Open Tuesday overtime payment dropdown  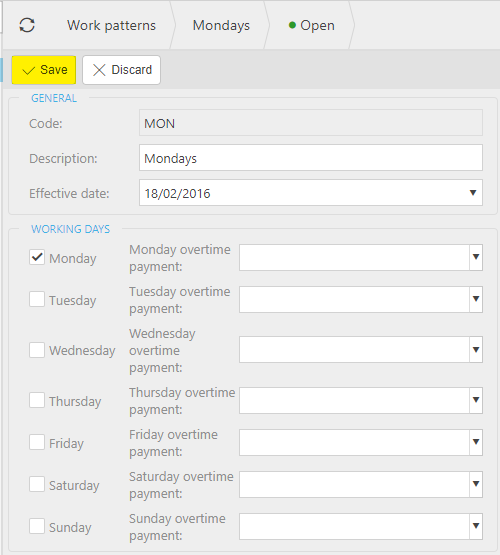pyautogui.click(x=476, y=299)
